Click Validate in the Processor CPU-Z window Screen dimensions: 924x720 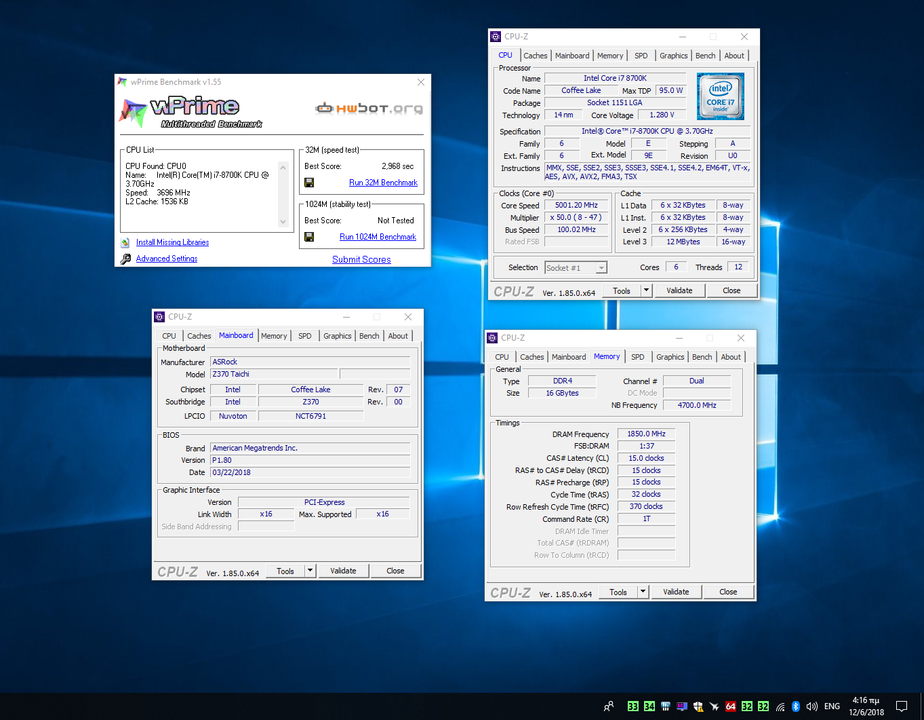pos(679,290)
